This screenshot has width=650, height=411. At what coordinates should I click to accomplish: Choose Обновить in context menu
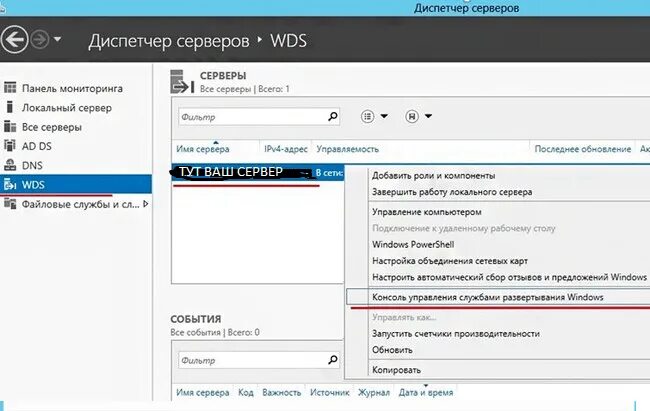(392, 350)
